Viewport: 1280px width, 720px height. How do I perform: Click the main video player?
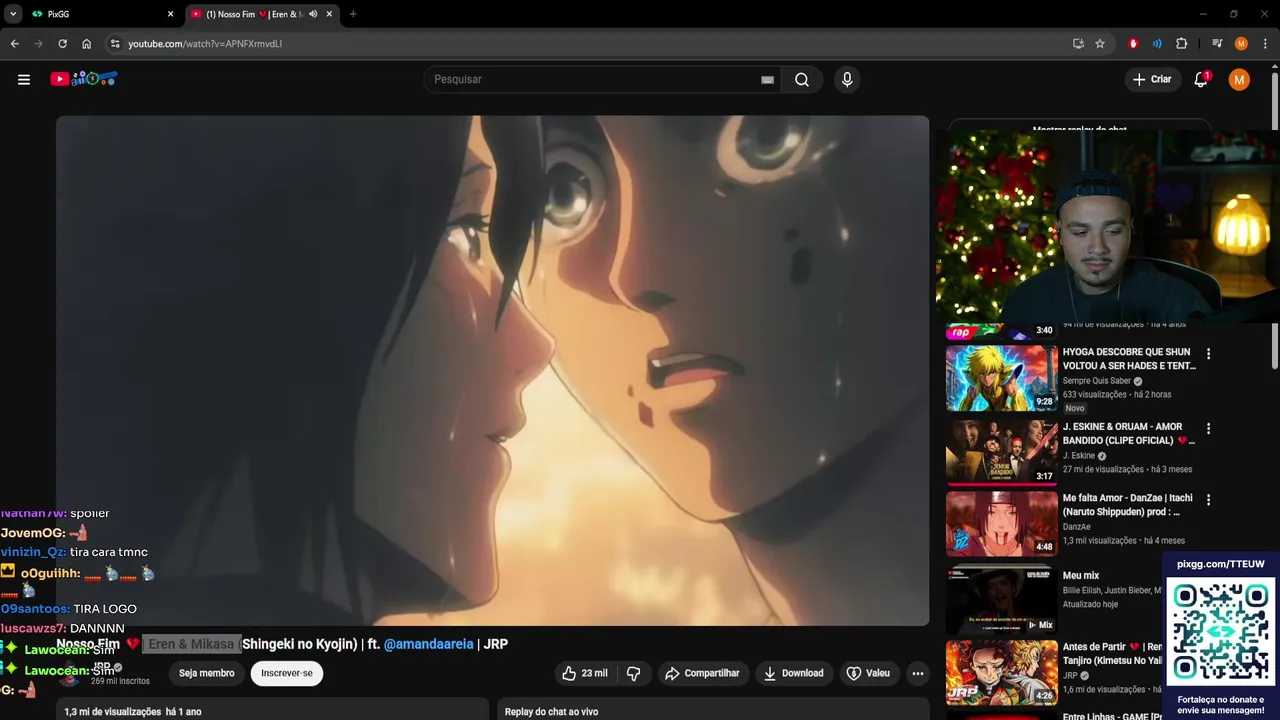(x=492, y=370)
